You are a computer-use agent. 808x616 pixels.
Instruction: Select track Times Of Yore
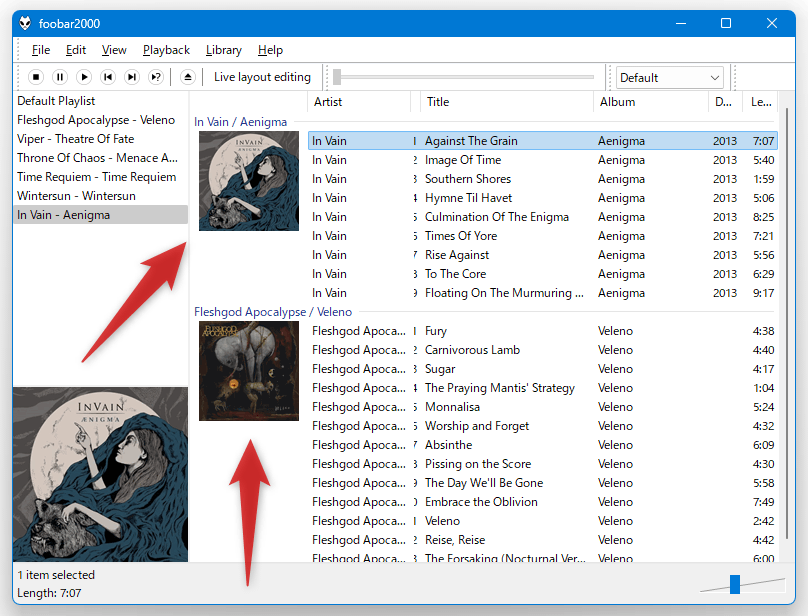(x=543, y=236)
